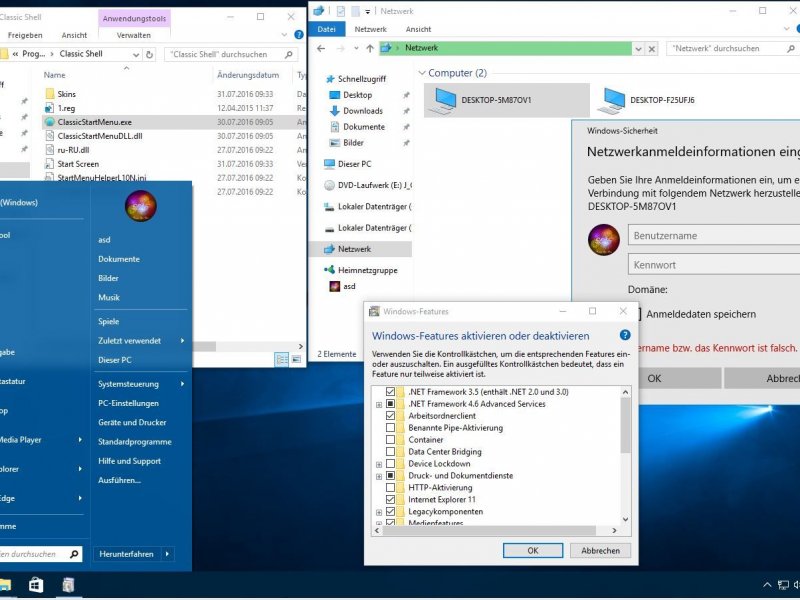Click the Benutzername input field
The height and width of the screenshot is (600, 800).
coord(714,236)
